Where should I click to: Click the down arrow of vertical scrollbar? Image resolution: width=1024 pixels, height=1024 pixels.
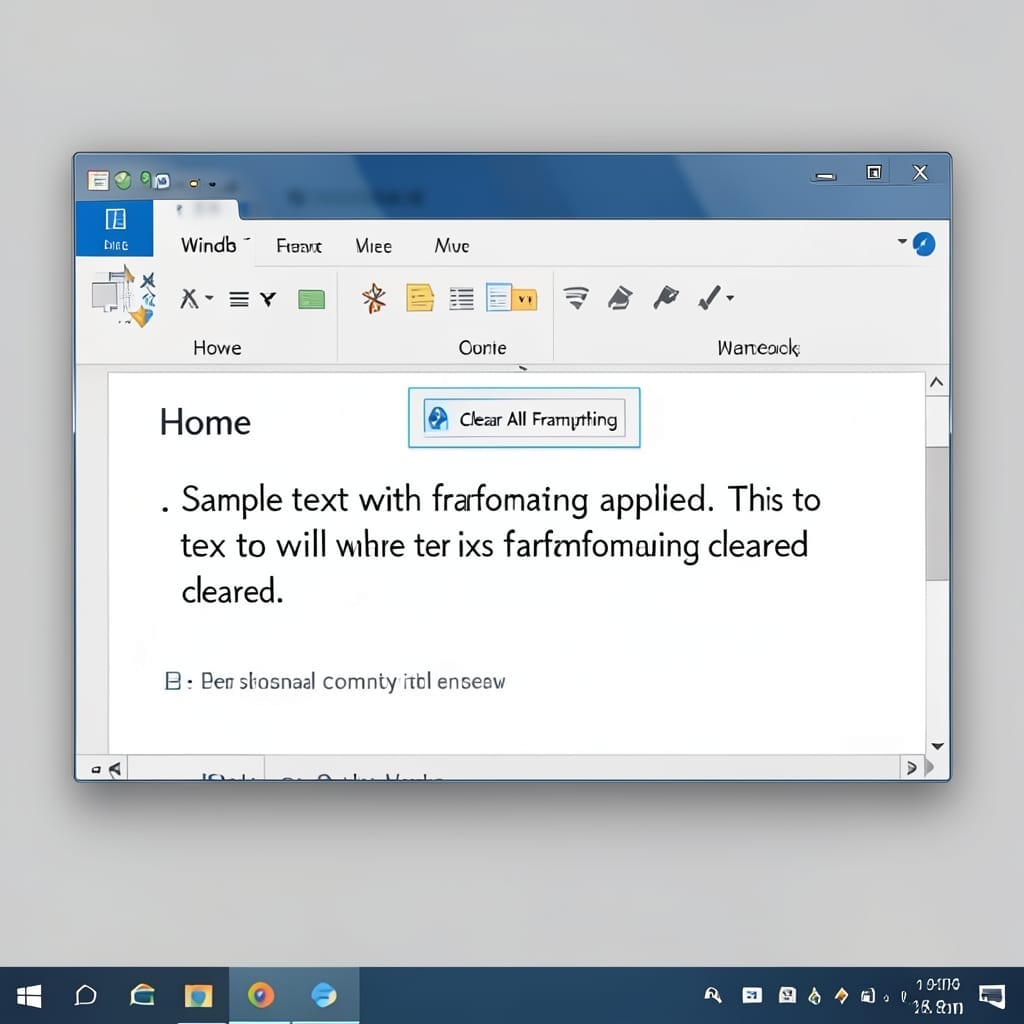[937, 746]
